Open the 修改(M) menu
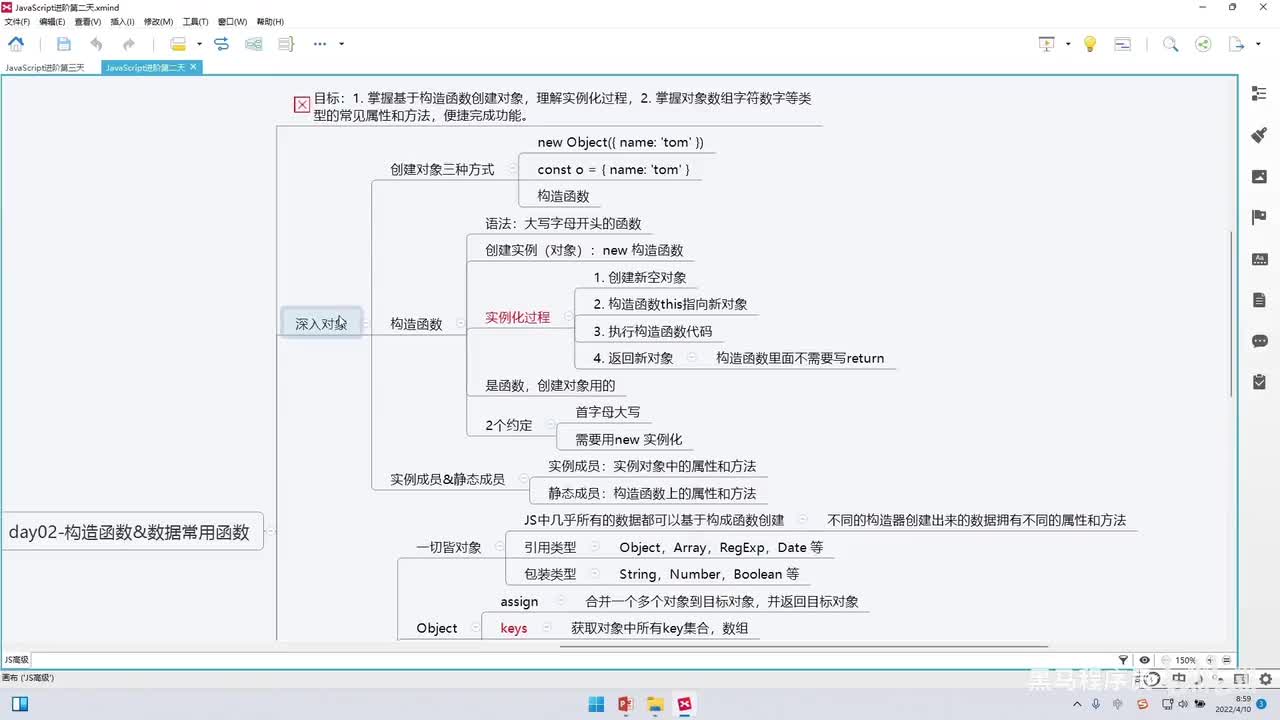Viewport: 1280px width, 720px height. coord(158,21)
